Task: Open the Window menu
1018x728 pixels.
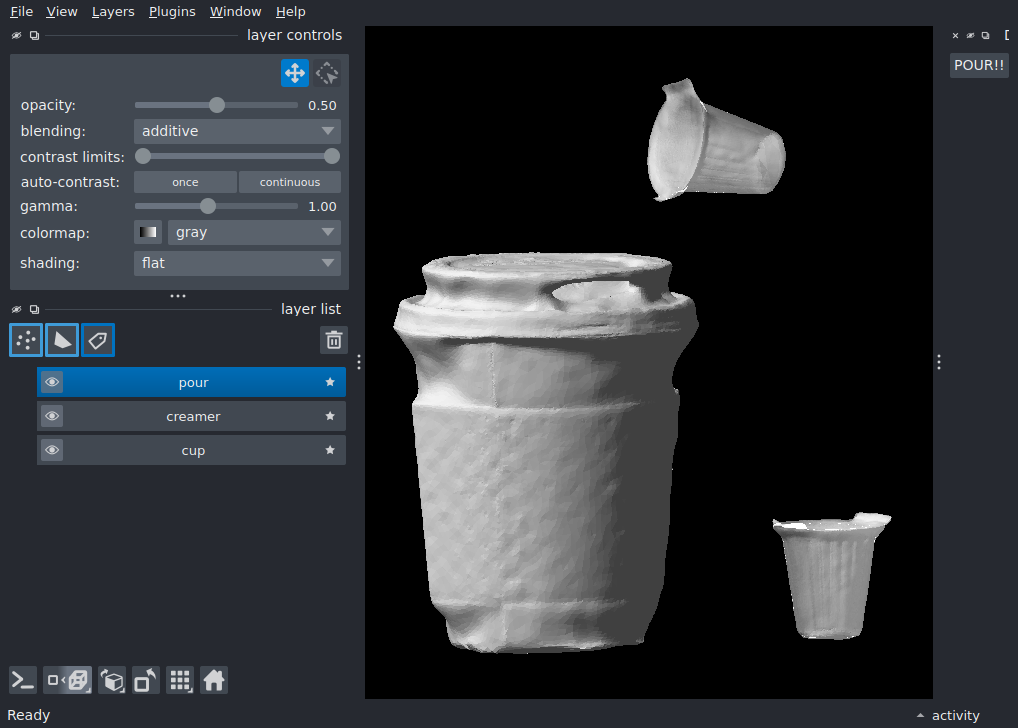Action: 235,12
